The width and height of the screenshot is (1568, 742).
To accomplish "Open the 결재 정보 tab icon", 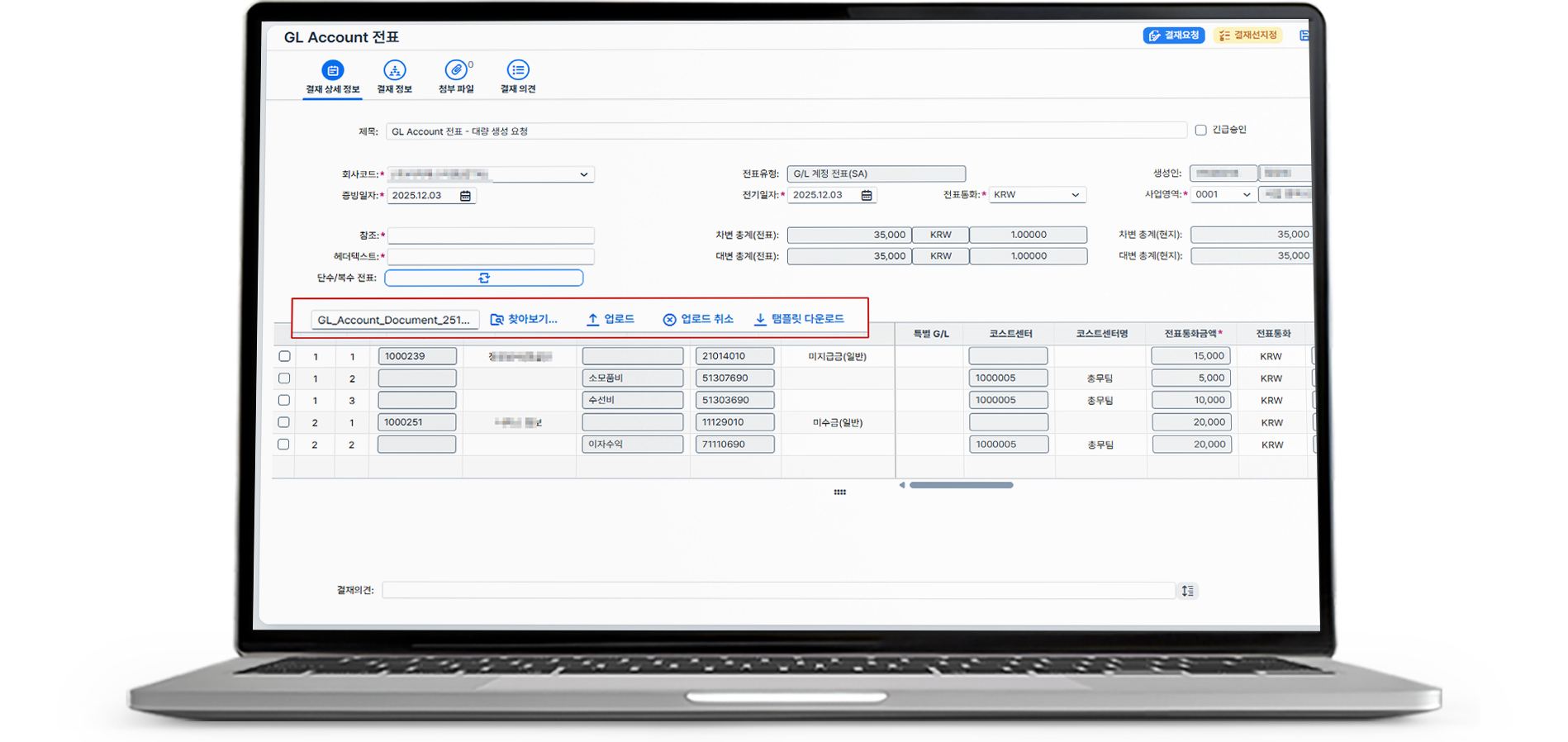I will [x=394, y=70].
